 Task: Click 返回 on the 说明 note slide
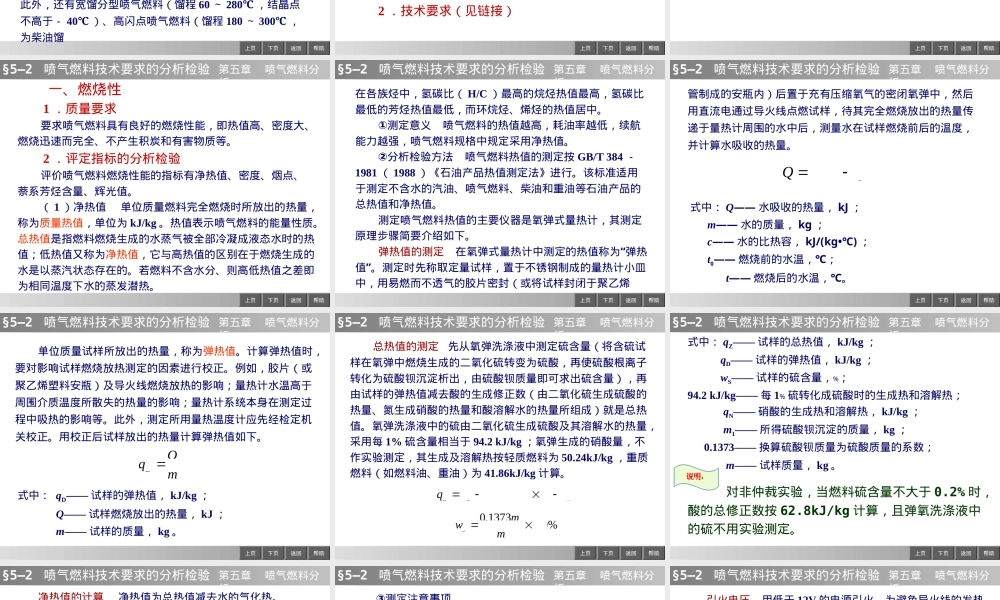click(966, 553)
